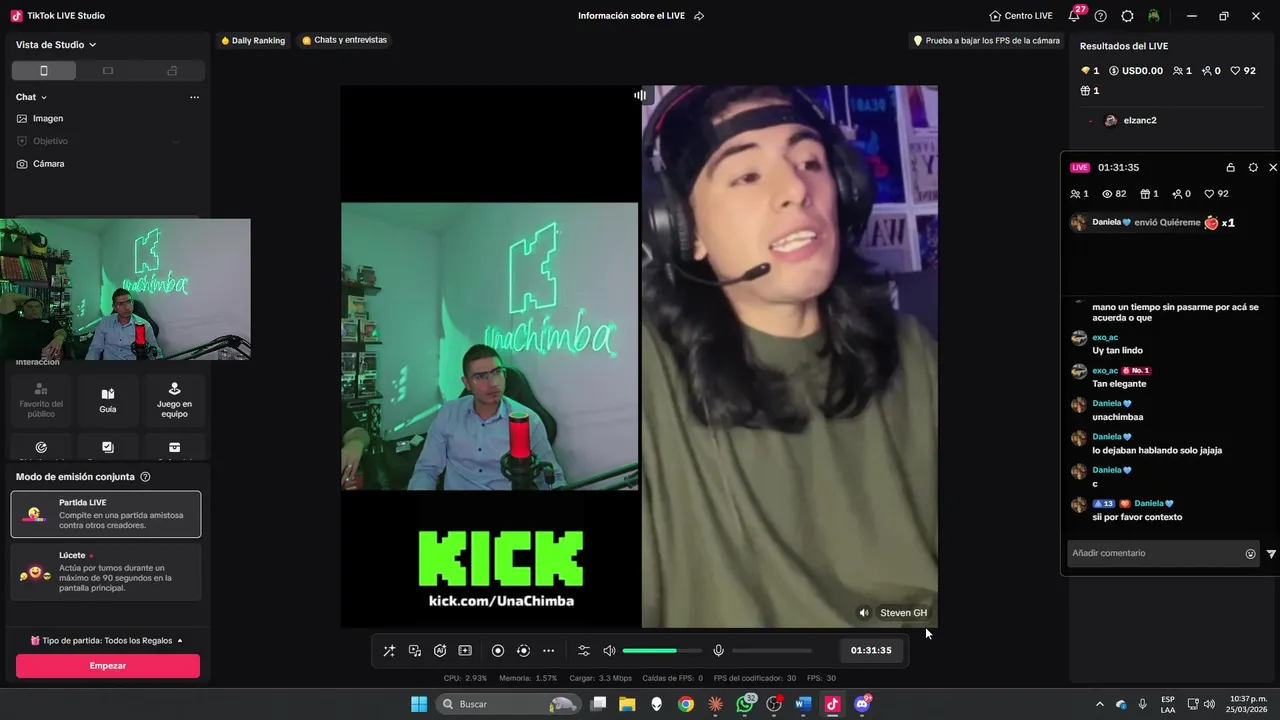Open the audio mixer settings sliders icon

584,651
